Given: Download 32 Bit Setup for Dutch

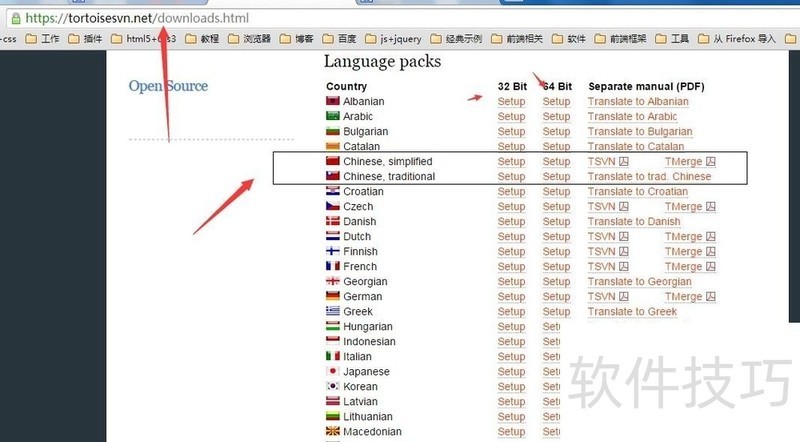Looking at the screenshot, I should point(511,237).
